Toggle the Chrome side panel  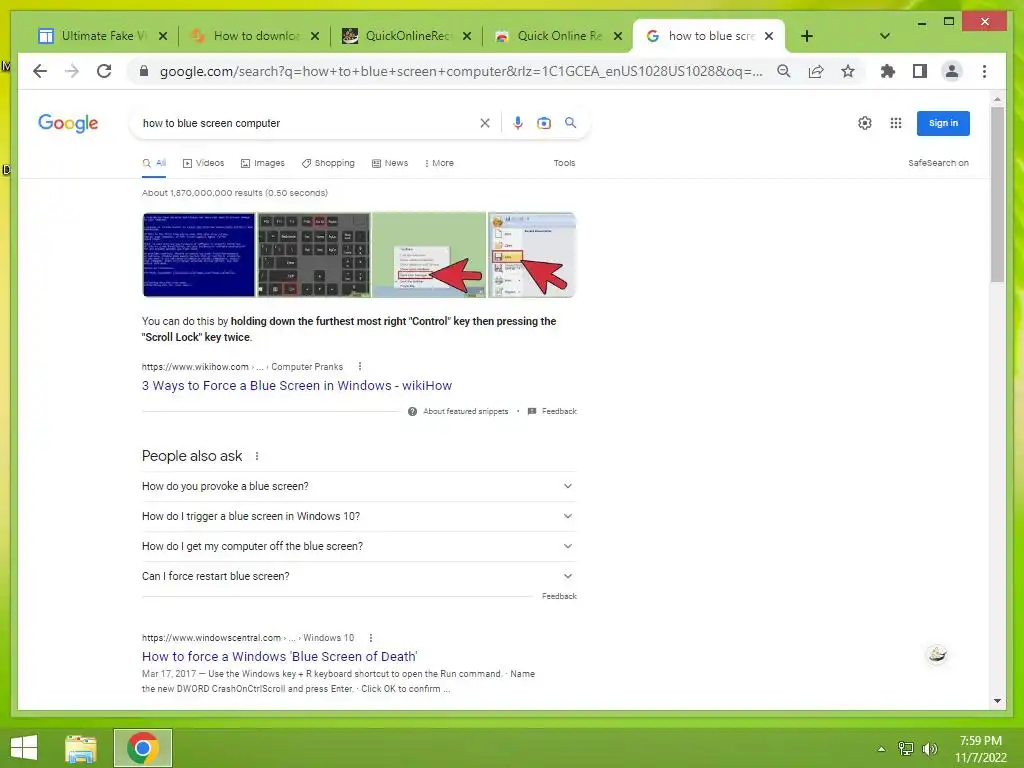[x=920, y=71]
